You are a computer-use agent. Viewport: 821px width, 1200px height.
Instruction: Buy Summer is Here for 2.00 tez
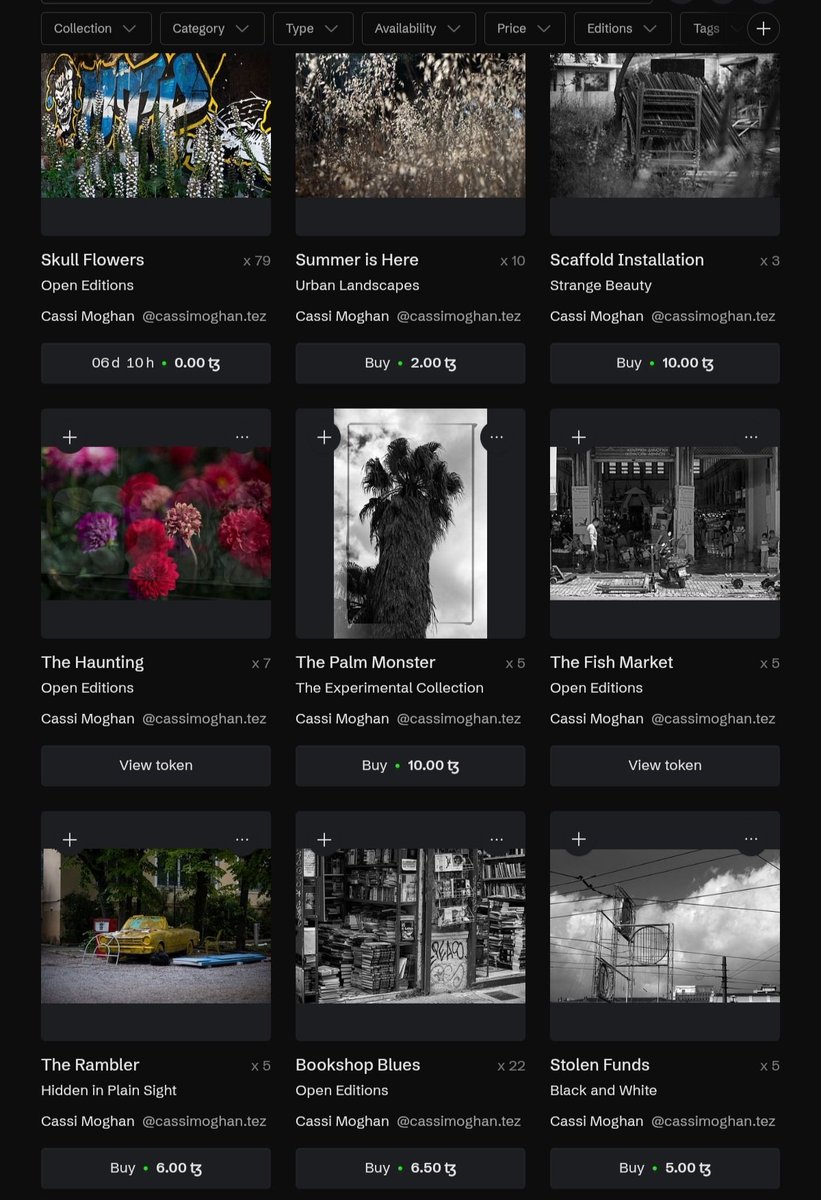tap(410, 363)
